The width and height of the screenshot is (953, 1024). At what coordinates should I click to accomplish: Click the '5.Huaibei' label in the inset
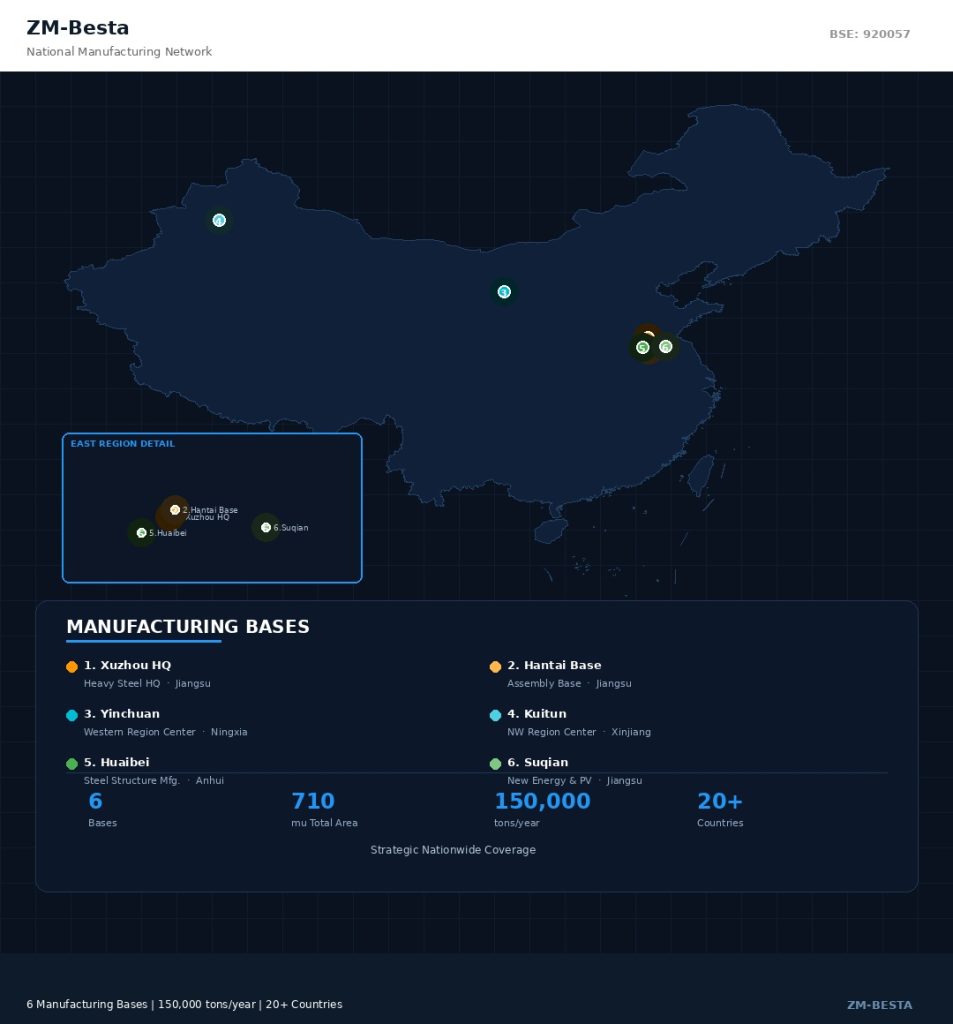point(168,533)
